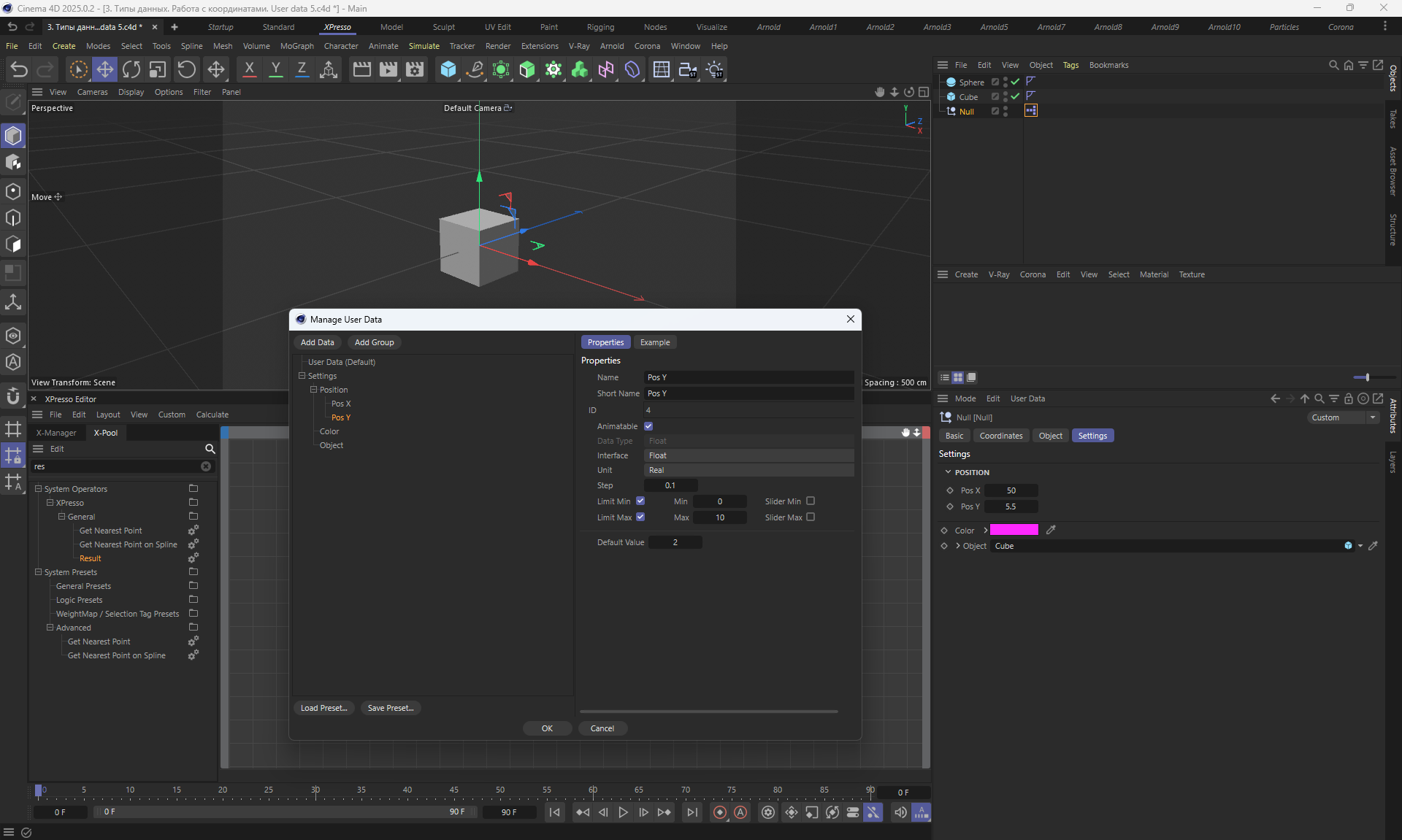Toggle the Limit Min checkbox
Screen dimensions: 1402x840
tap(640, 501)
